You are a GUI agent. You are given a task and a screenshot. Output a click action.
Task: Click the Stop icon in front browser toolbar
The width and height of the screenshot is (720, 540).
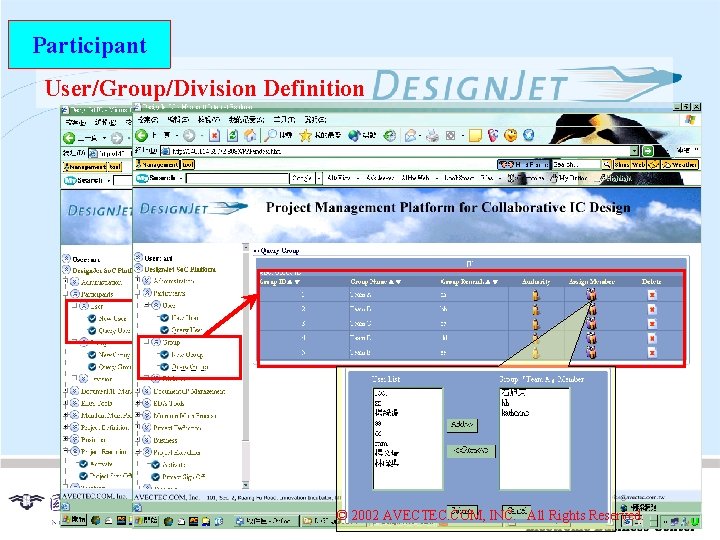(214, 135)
